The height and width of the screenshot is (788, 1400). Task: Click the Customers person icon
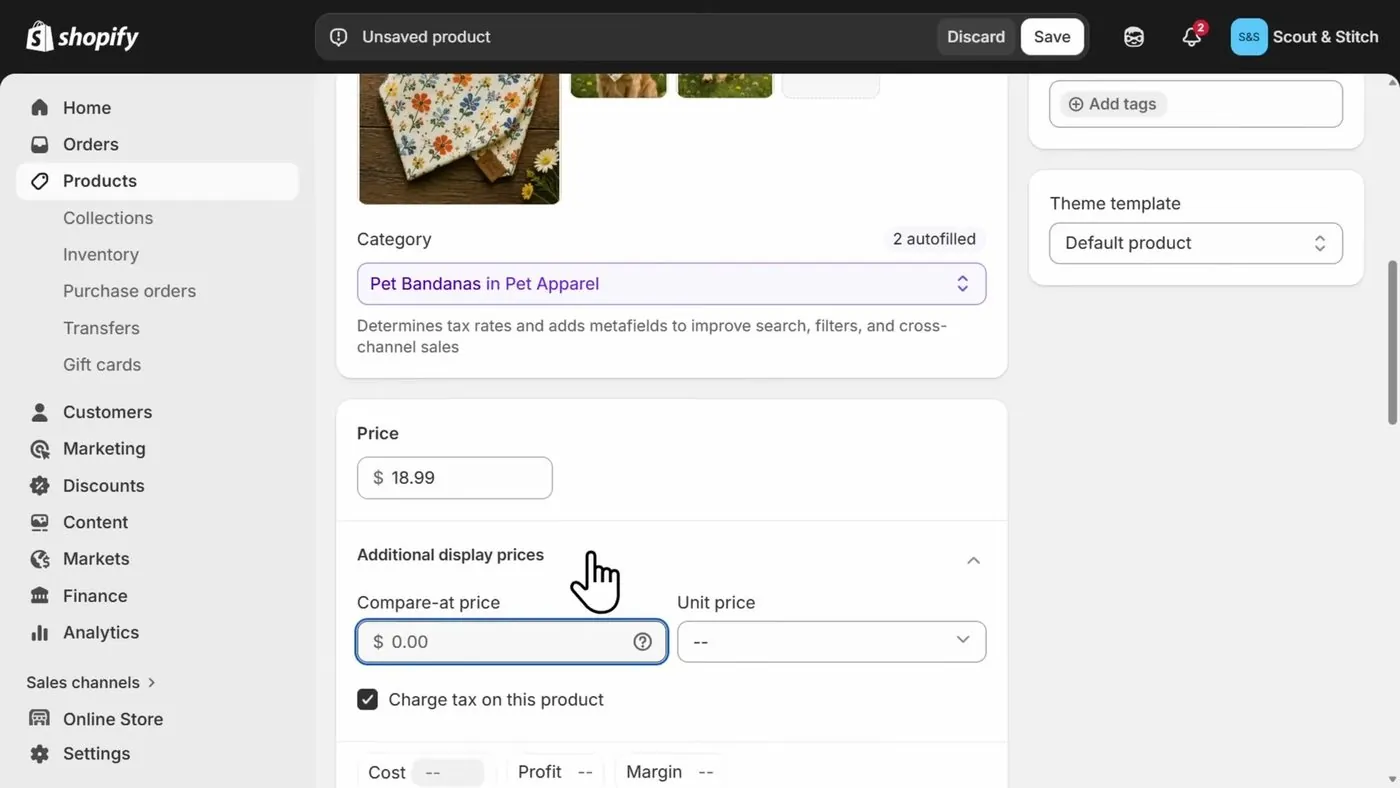[x=40, y=412]
